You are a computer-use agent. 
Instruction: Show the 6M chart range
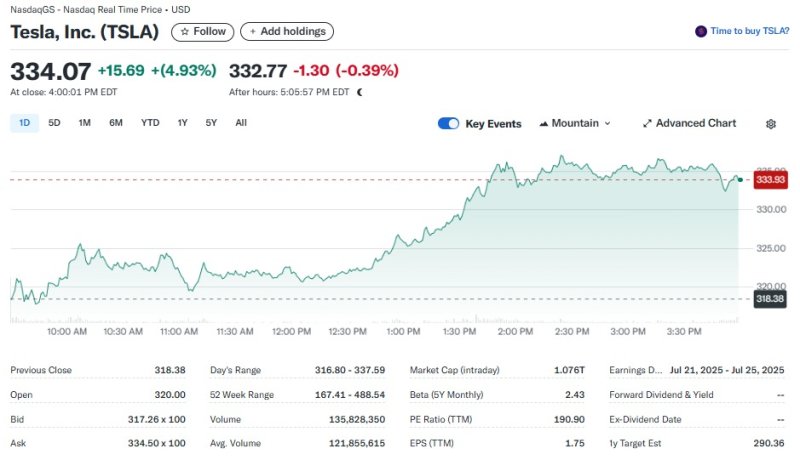116,123
